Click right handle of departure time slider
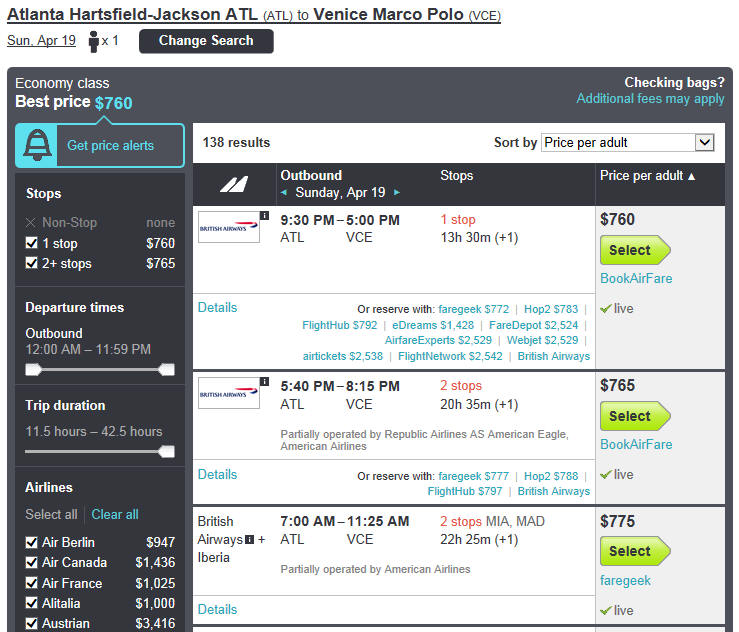The width and height of the screenshot is (739, 632). point(167,369)
